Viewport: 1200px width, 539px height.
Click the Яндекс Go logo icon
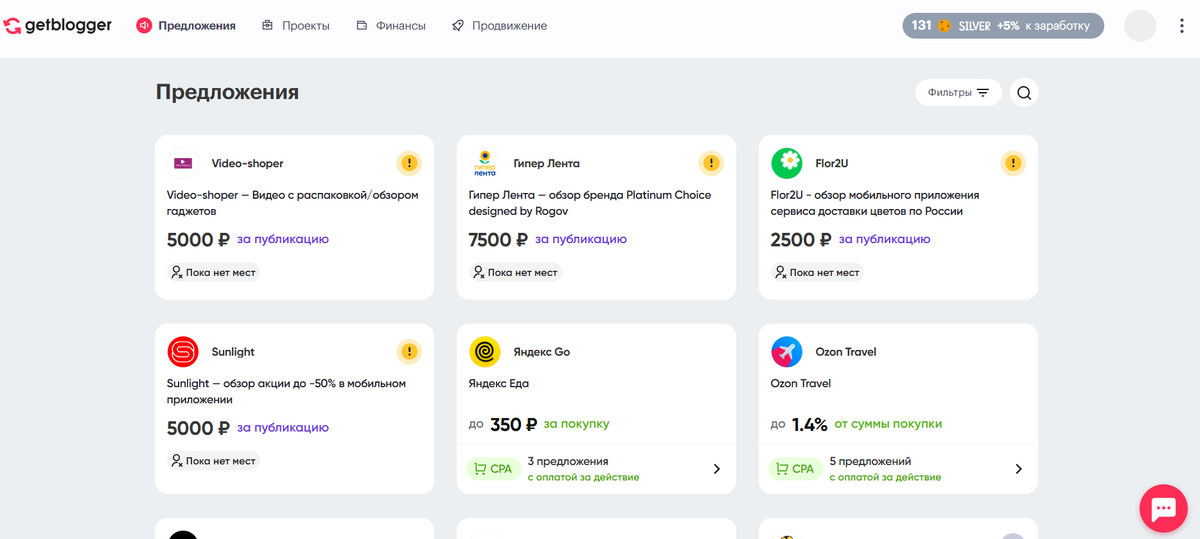coord(485,352)
